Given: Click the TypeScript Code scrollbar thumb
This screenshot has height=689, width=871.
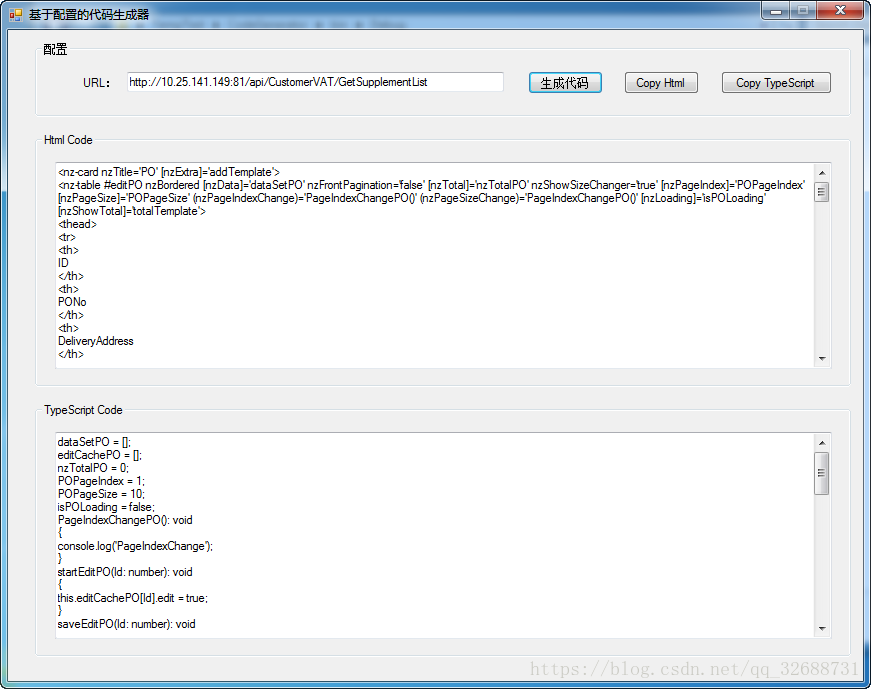Looking at the screenshot, I should click(x=822, y=473).
